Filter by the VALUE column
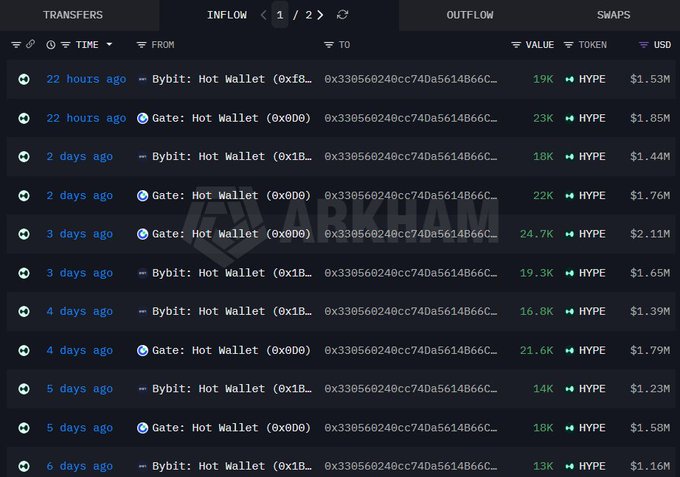Screen dimensions: 680x477 (516, 45)
